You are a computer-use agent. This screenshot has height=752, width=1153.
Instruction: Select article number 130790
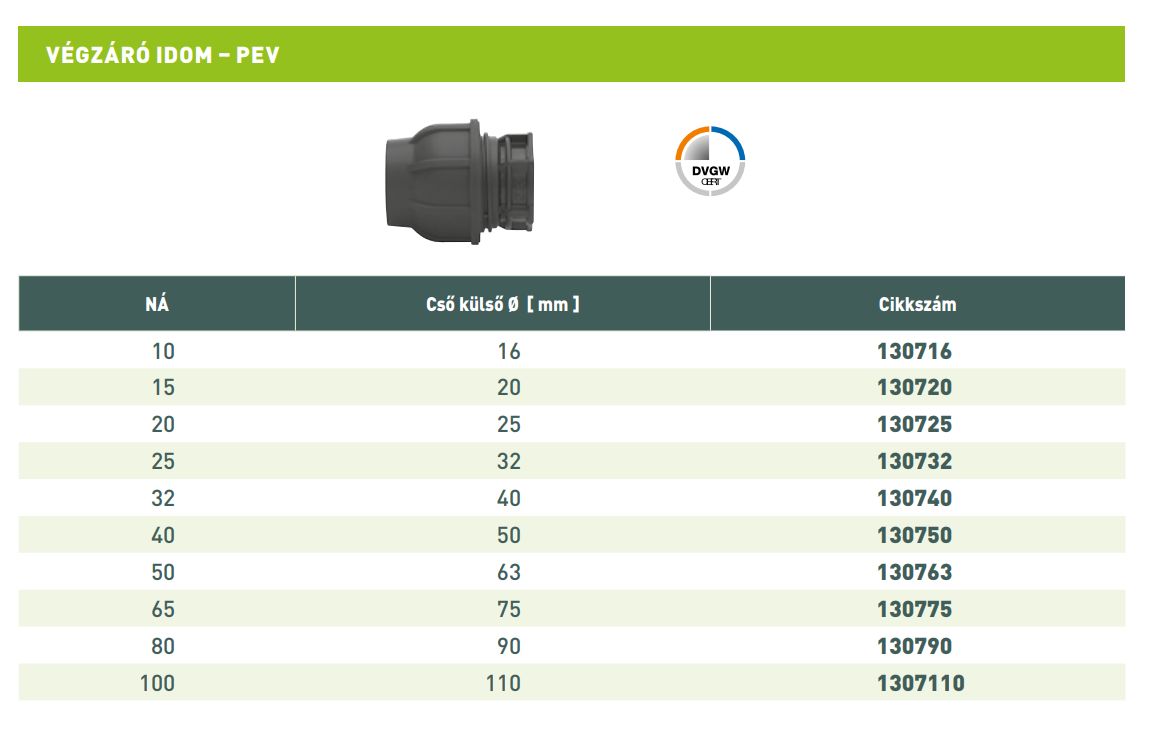pyautogui.click(x=914, y=646)
